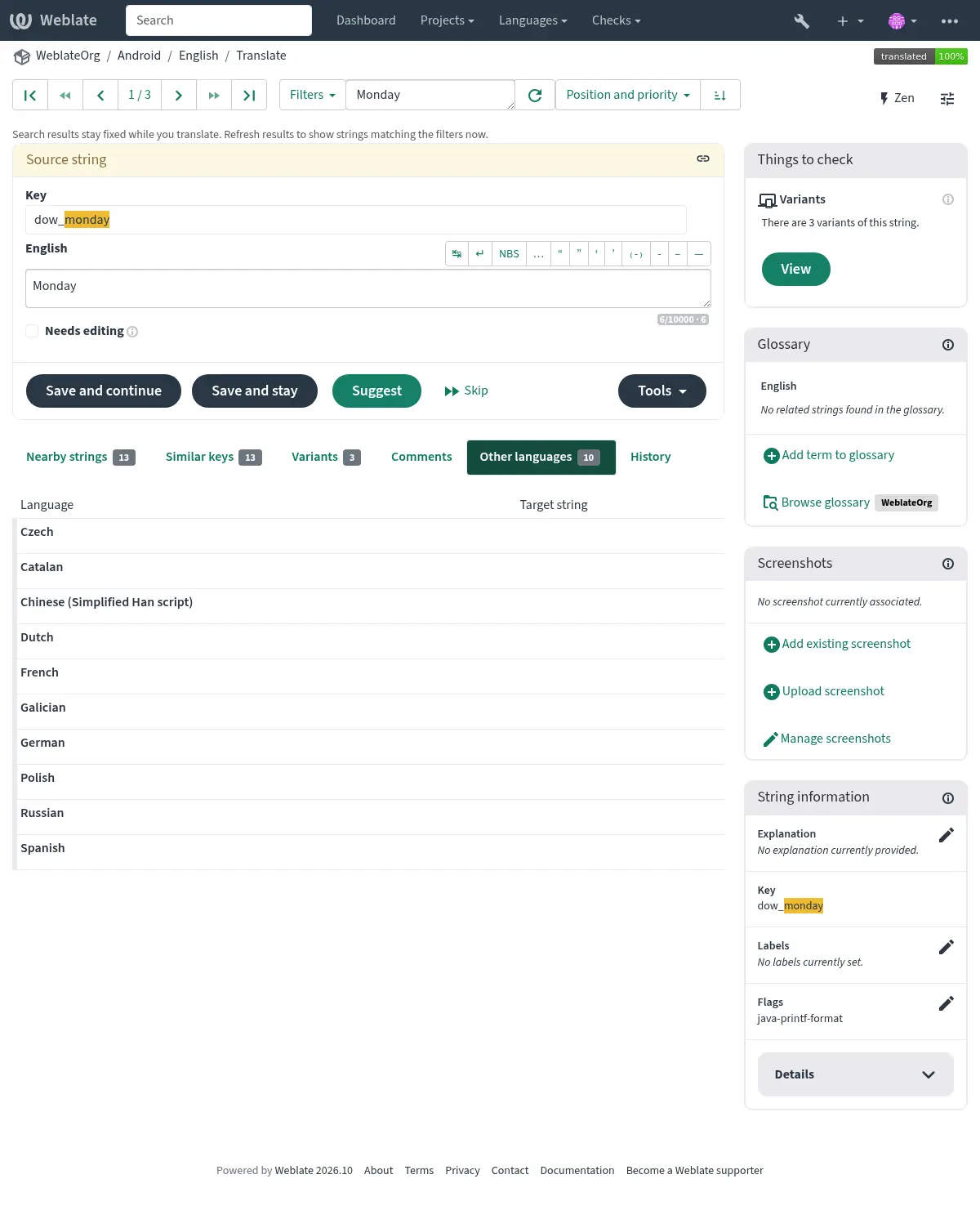Edit the string Flags
Screen dimensions: 980x1228
click(947, 1003)
